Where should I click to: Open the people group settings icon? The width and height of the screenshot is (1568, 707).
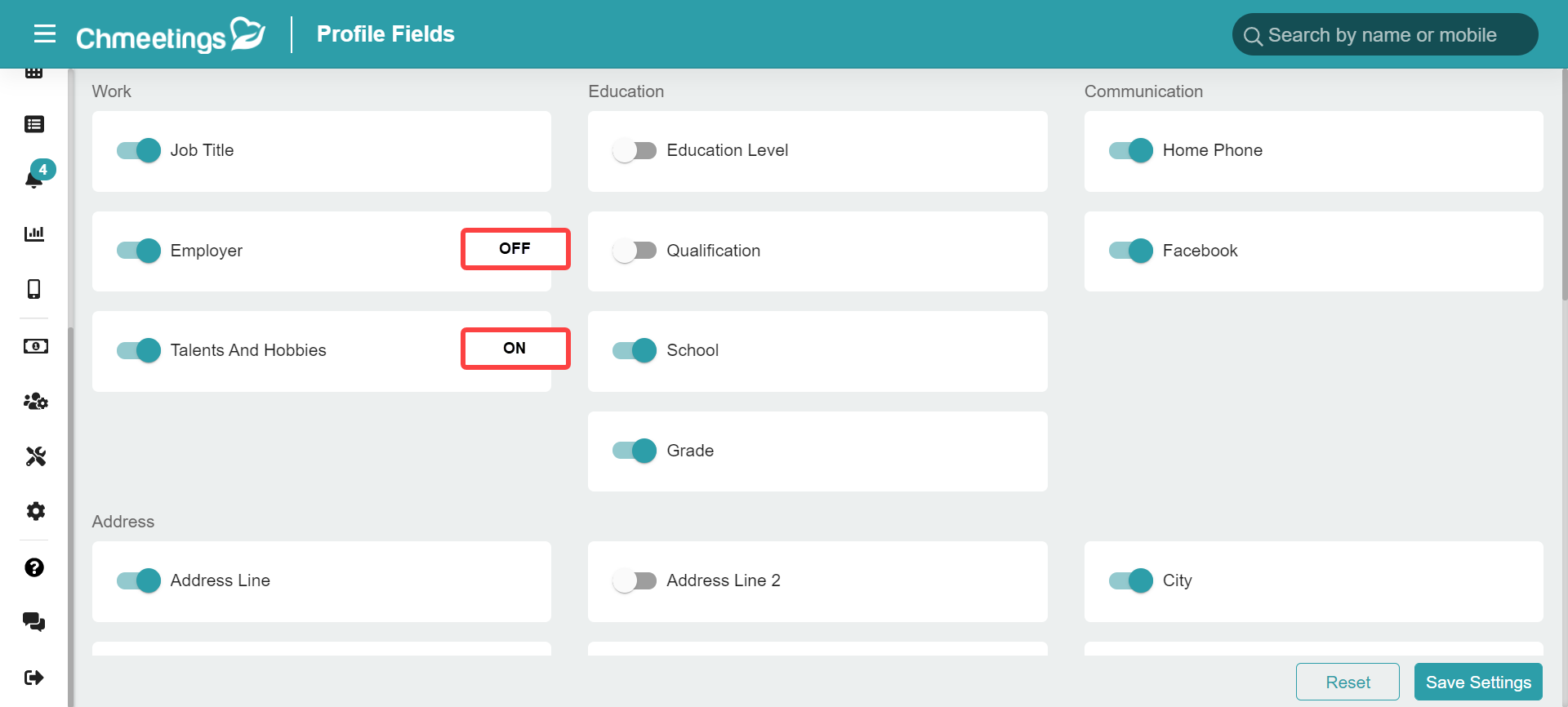(35, 402)
